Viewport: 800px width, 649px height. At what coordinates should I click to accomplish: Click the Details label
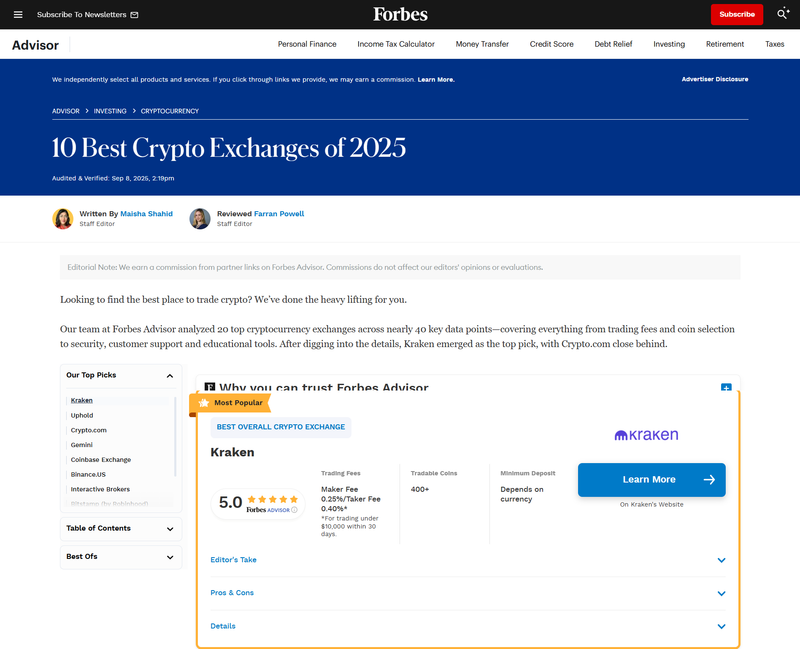[223, 626]
